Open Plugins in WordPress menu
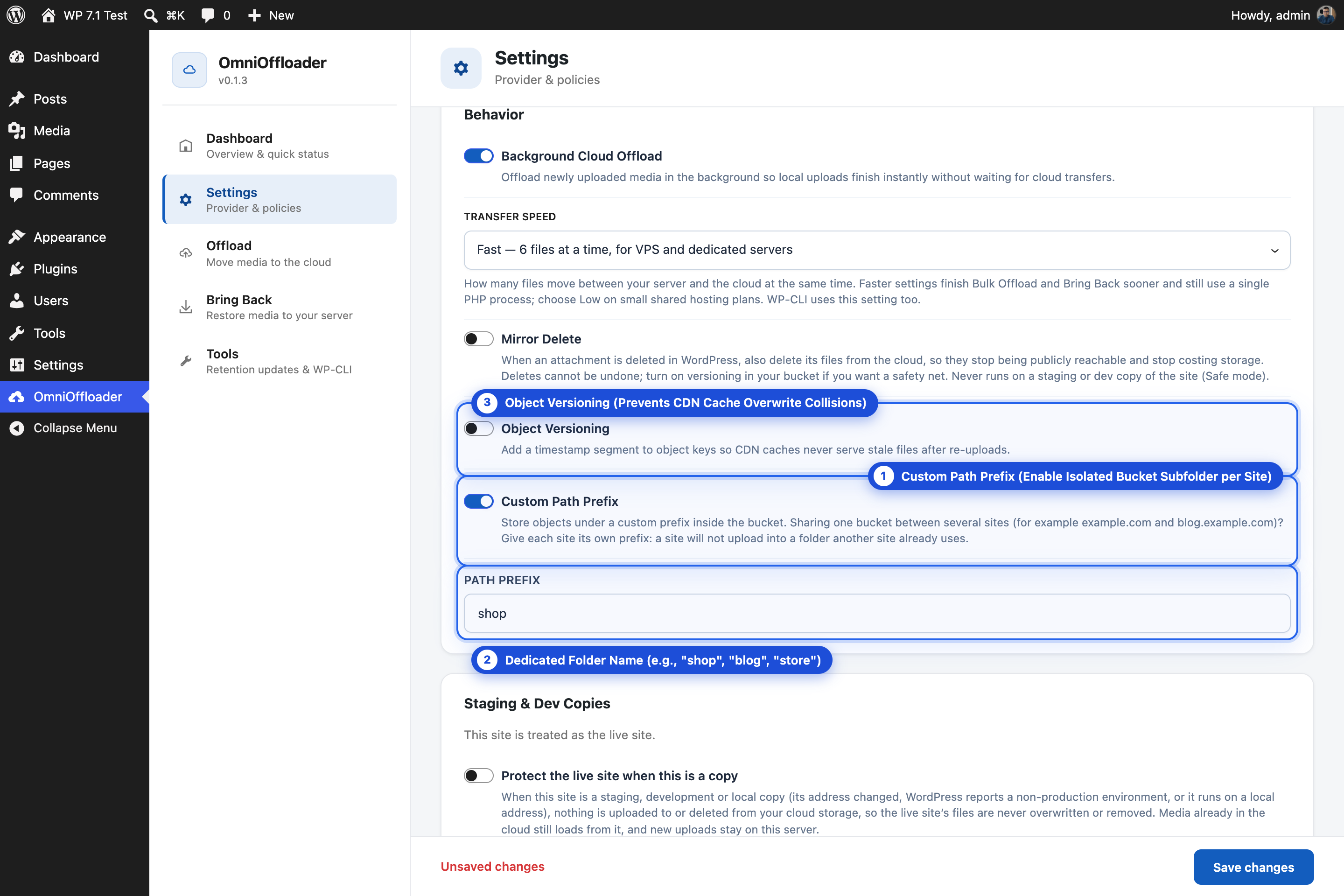The width and height of the screenshot is (1344, 896). coord(74,269)
